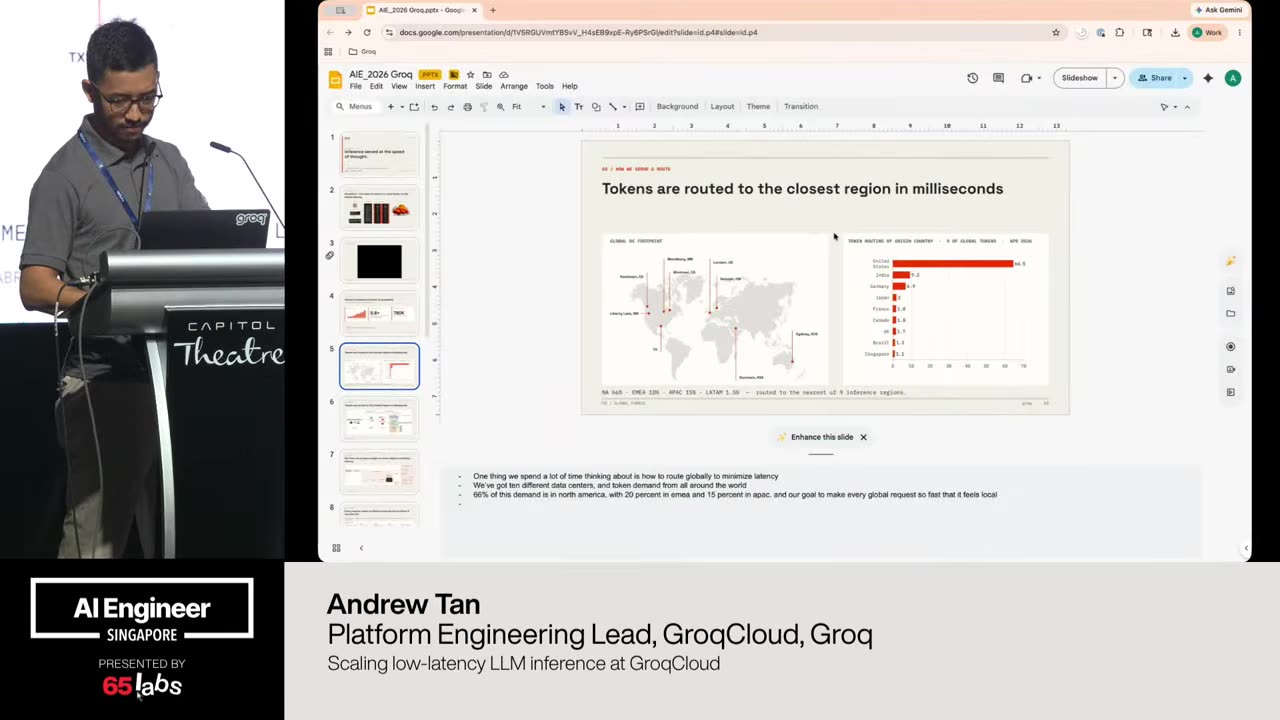Open the comments history icon
This screenshot has height=720, width=1280.
(998, 78)
